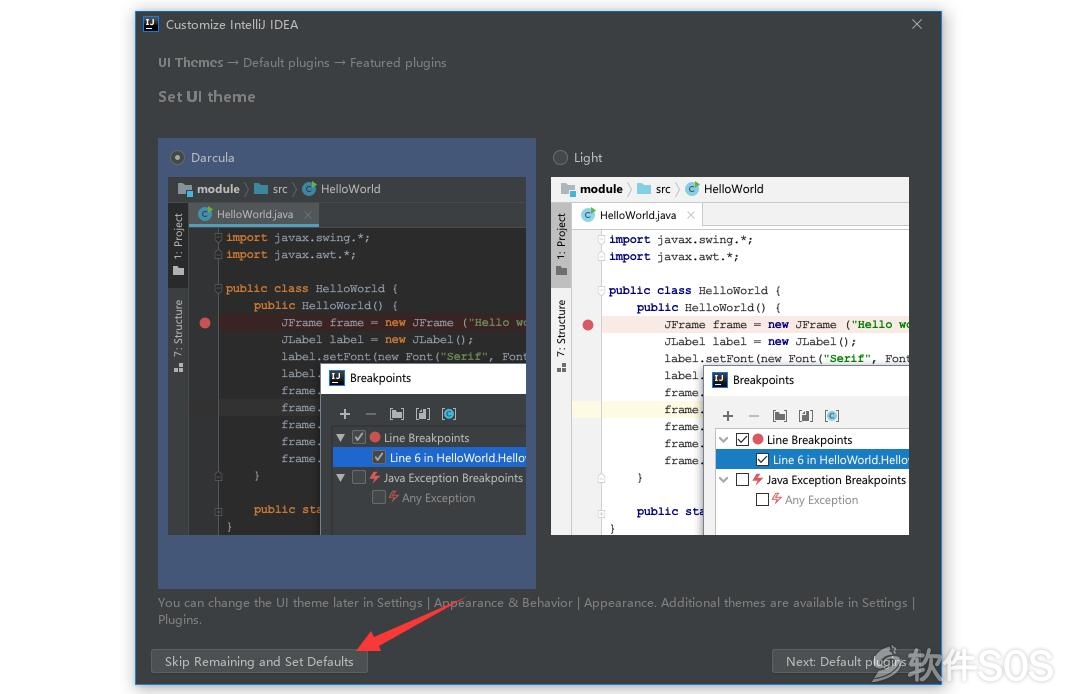The width and height of the screenshot is (1069, 694).
Task: Click Breakpoints window icon in Darcula preview
Action: pos(337,378)
